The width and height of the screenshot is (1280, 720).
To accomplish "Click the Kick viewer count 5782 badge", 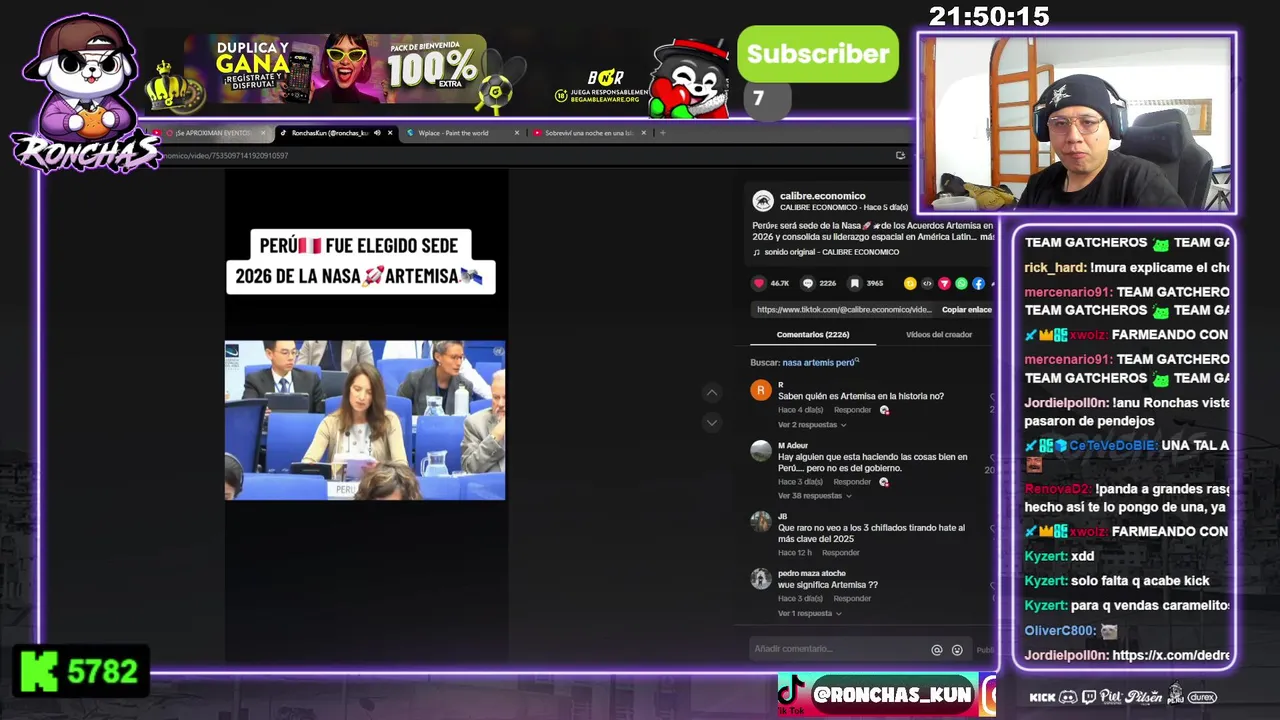I will (82, 671).
